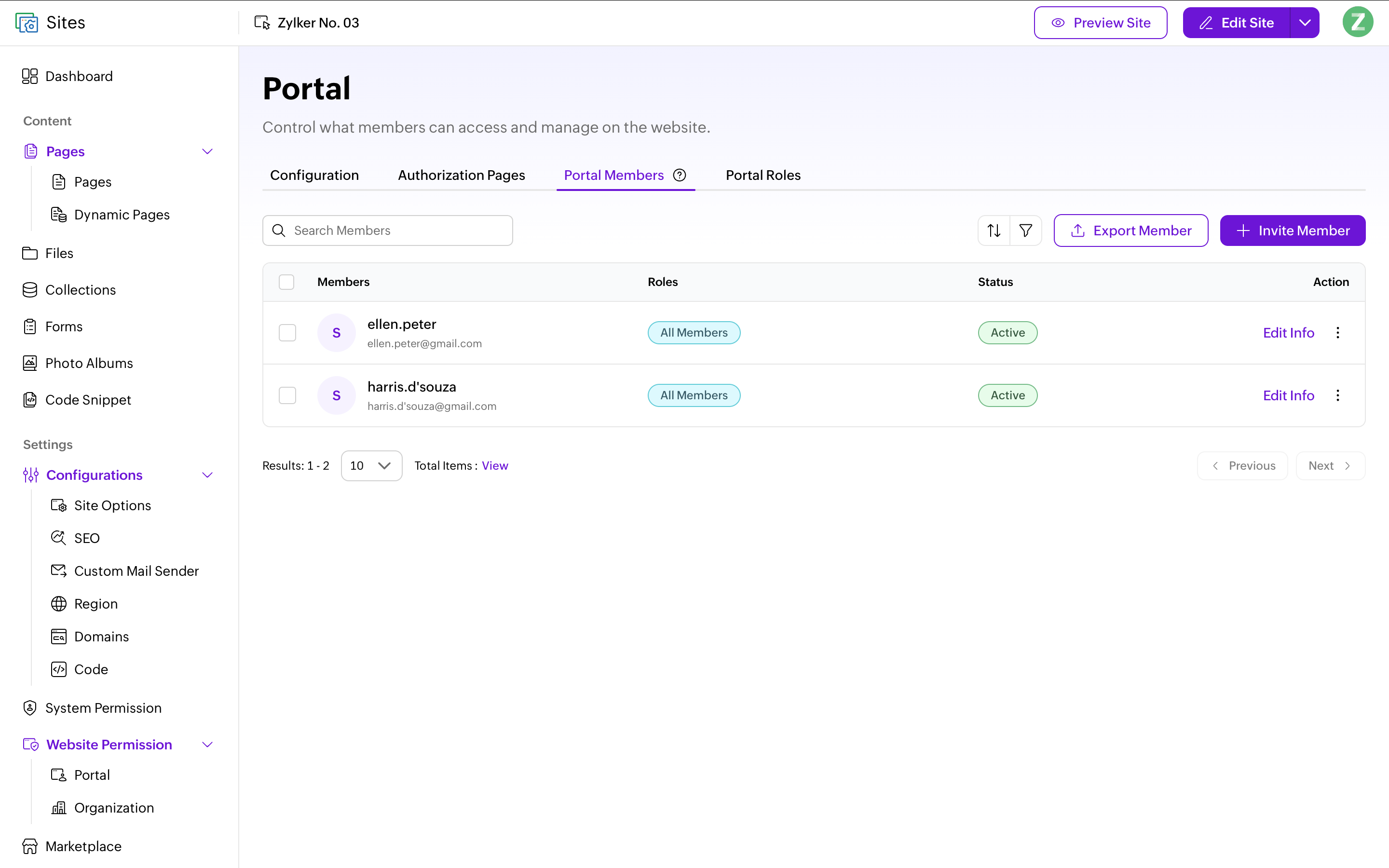1389x868 pixels.
Task: Click the Z profile avatar
Action: (x=1358, y=22)
